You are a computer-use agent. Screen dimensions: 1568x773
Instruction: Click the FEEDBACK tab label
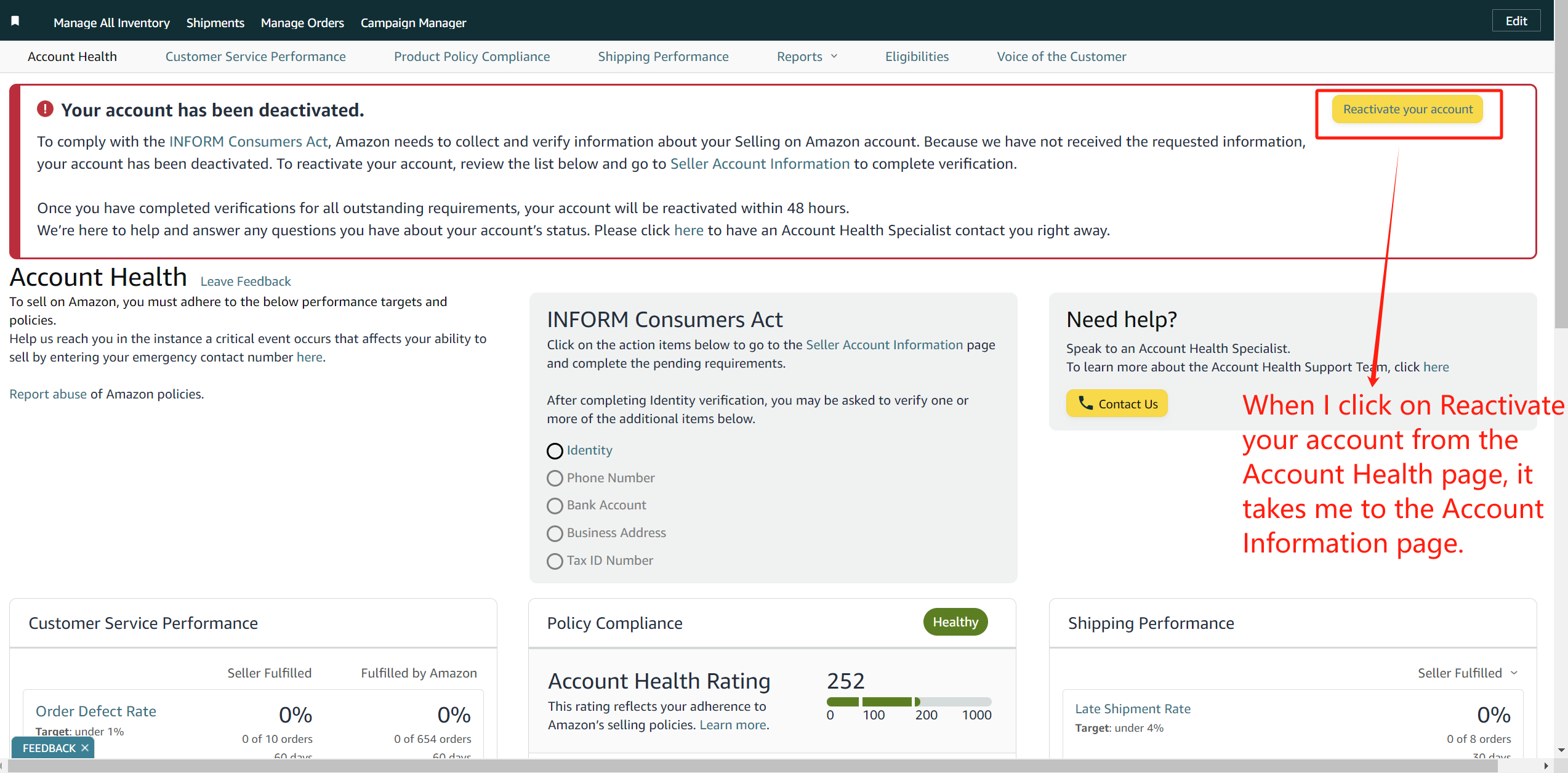coord(49,748)
